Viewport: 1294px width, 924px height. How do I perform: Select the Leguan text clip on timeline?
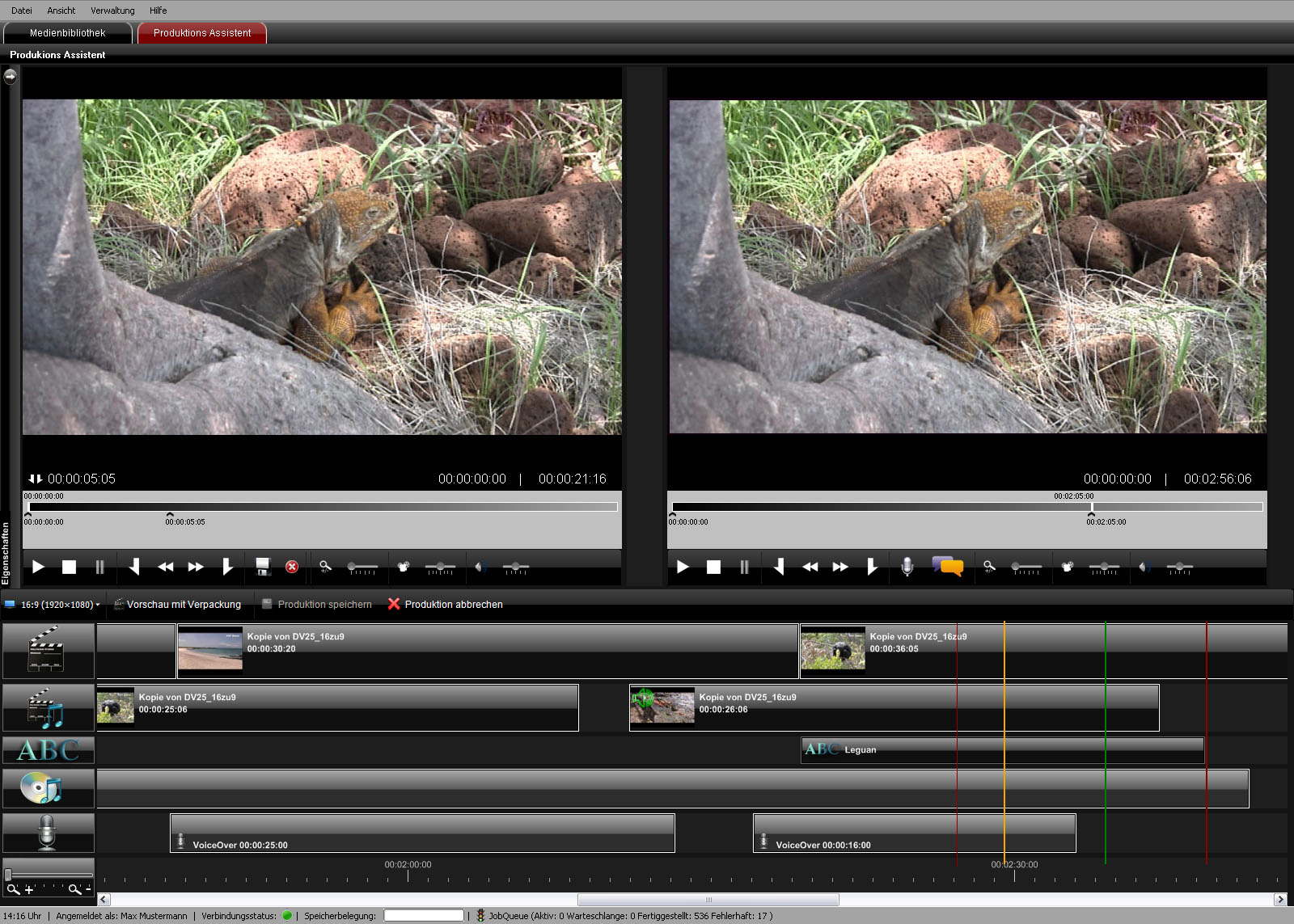click(x=1002, y=749)
